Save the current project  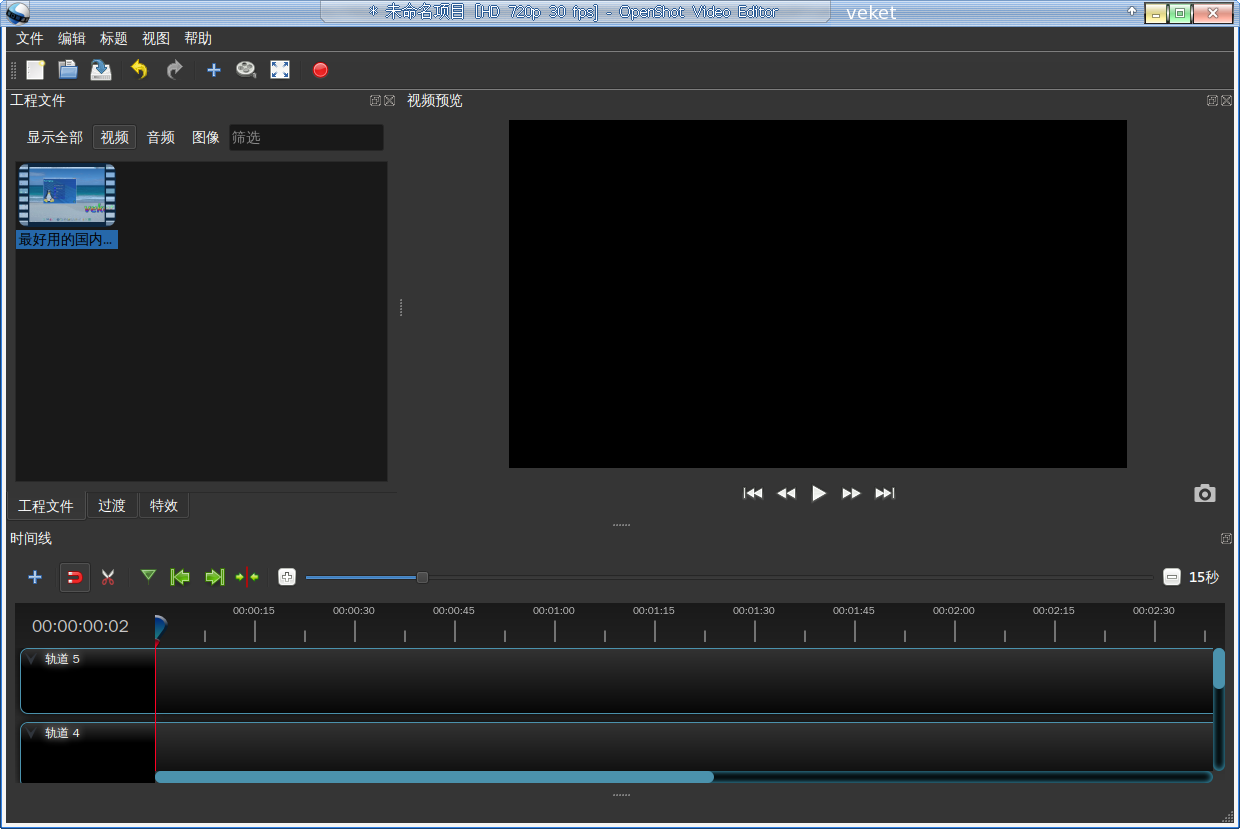click(101, 70)
